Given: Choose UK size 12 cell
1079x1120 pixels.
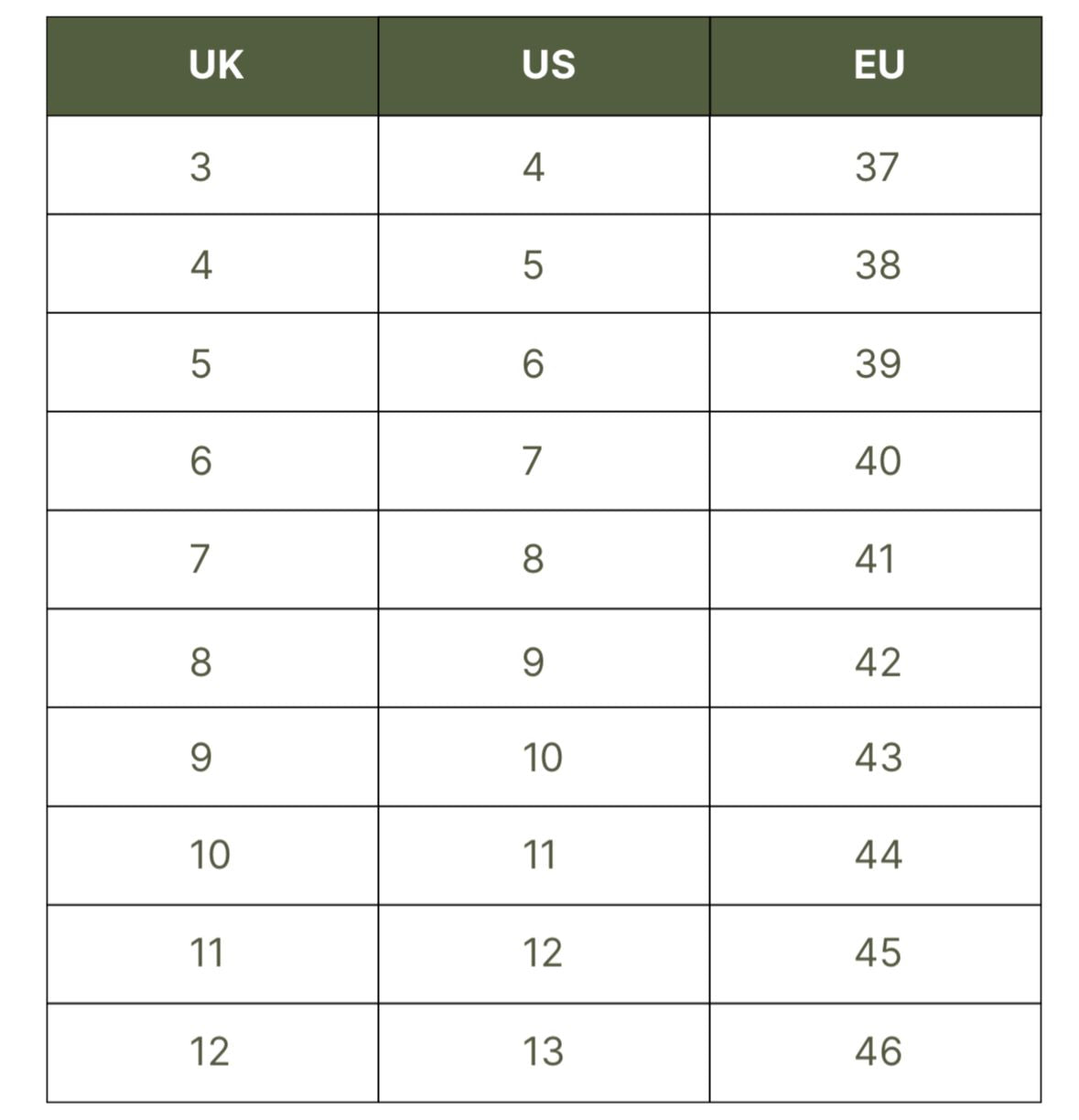Looking at the screenshot, I should pyautogui.click(x=210, y=1052).
